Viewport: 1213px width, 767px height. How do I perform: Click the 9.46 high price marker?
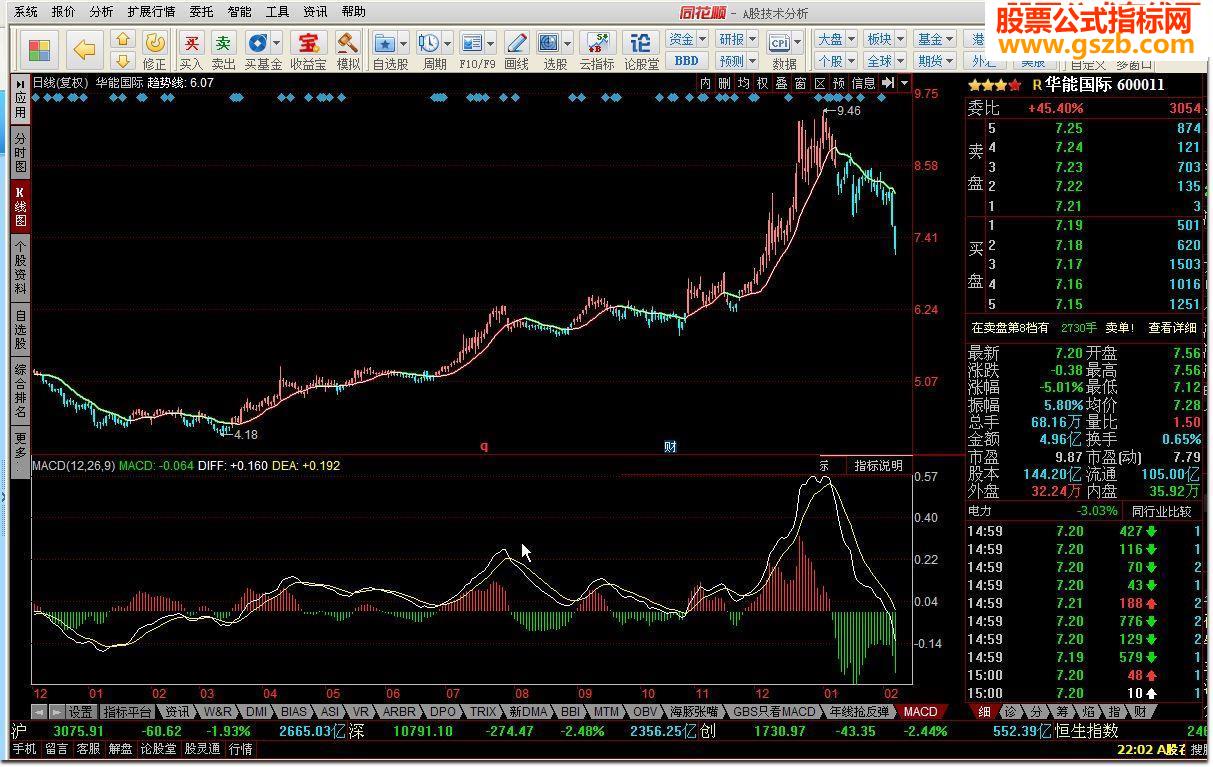848,111
